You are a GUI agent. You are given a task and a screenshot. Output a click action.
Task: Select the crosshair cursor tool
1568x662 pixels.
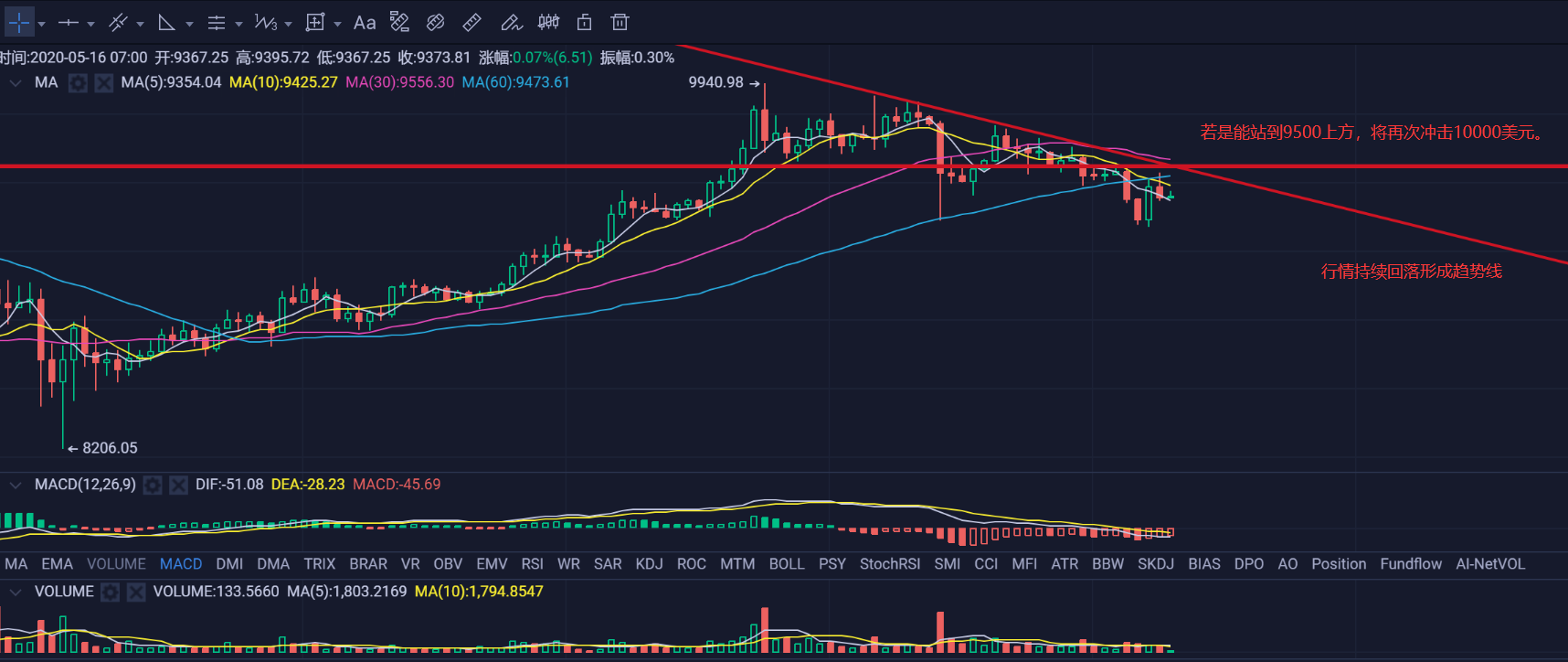19,22
